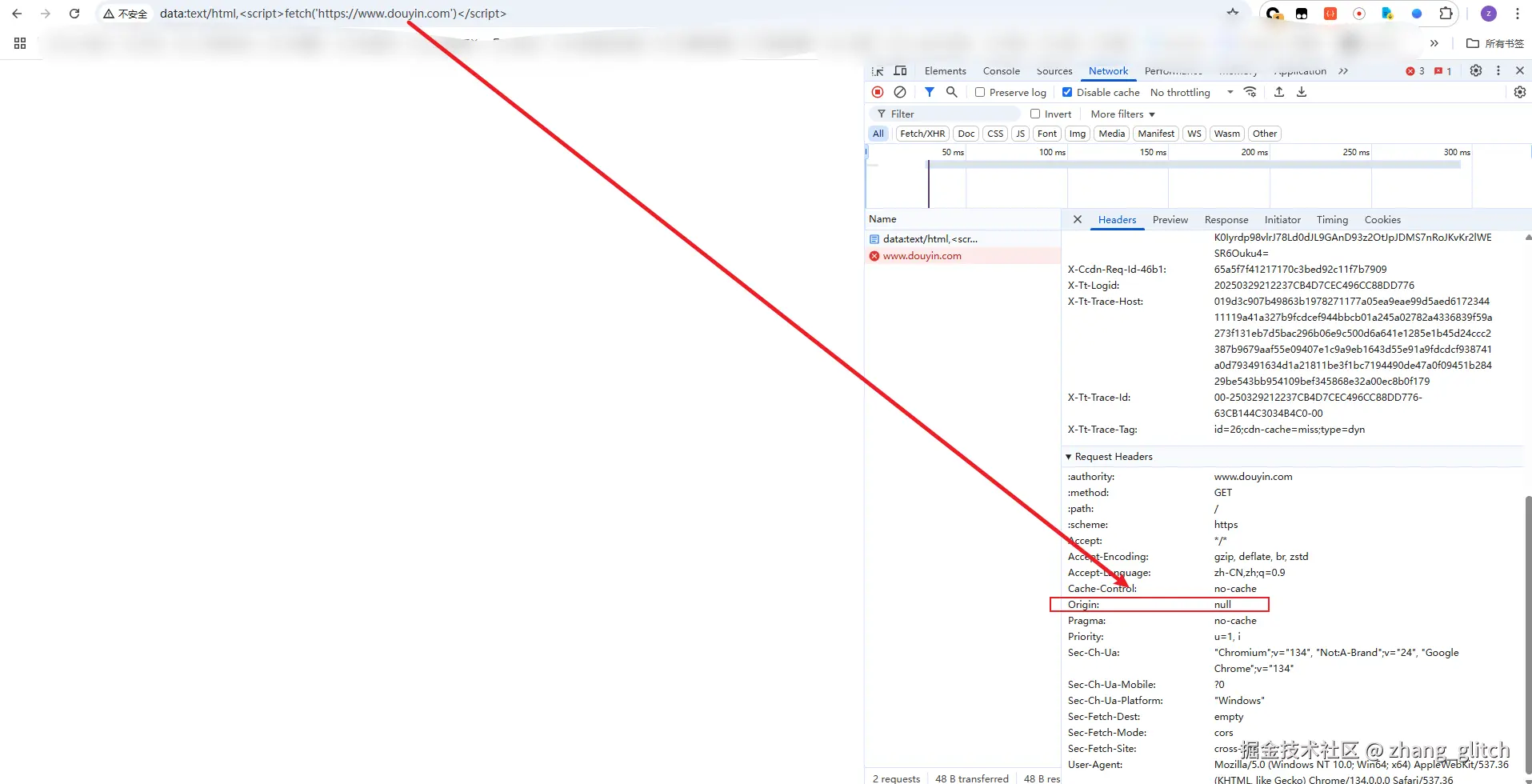1532x784 pixels.
Task: Select the Network panel tab
Action: click(x=1108, y=71)
